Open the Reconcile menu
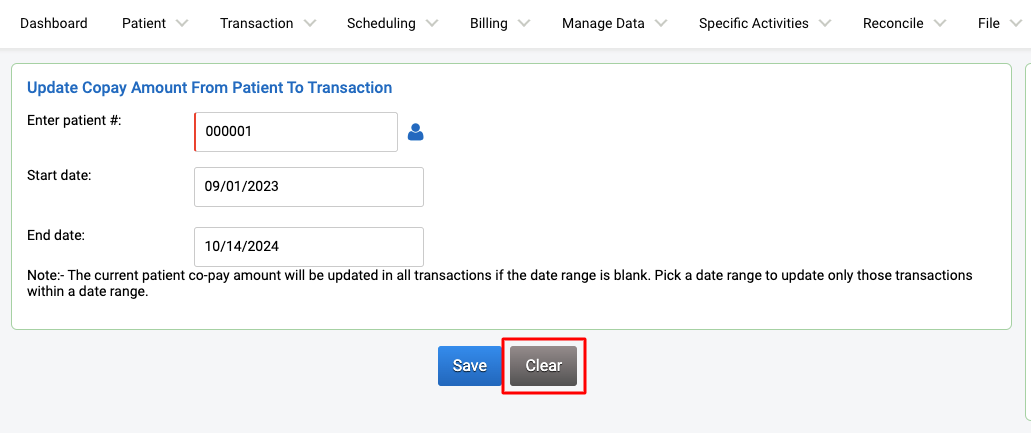Viewport: 1031px width, 433px height. pyautogui.click(x=893, y=24)
